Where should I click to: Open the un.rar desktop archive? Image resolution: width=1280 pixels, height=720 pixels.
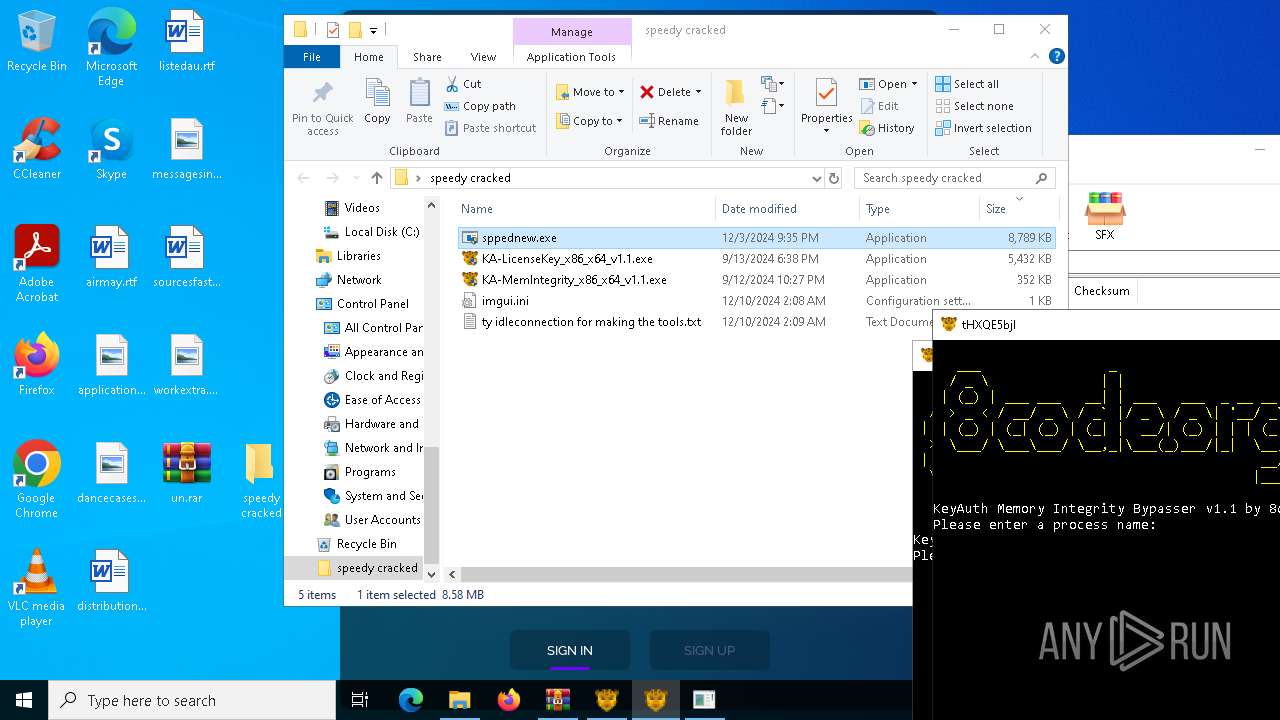186,472
